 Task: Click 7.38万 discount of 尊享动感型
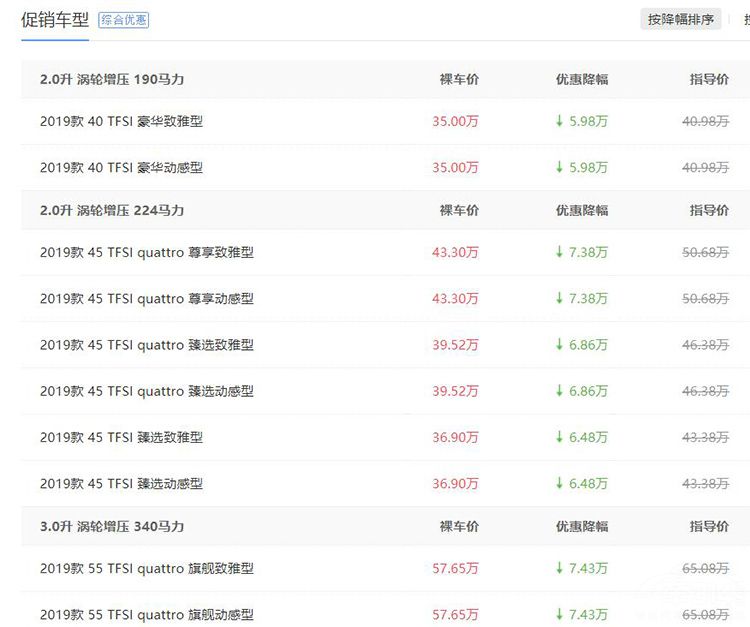(x=582, y=299)
